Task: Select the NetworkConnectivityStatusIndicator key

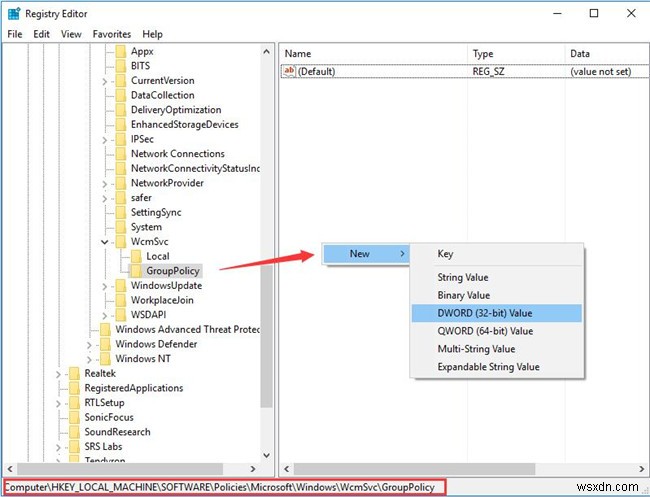Action: 195,168
